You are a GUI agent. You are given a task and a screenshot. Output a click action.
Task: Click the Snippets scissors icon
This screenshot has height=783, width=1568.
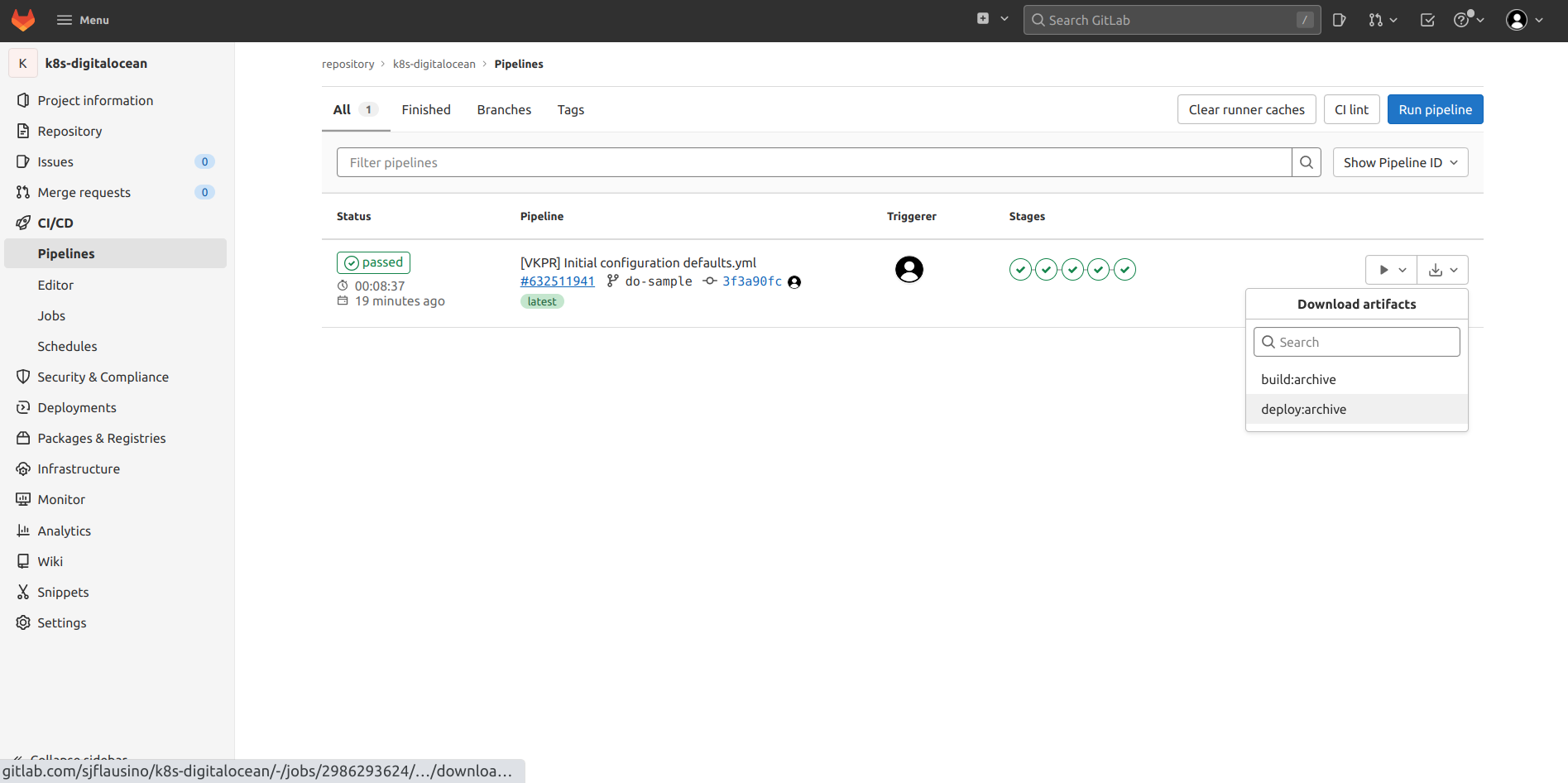[23, 592]
